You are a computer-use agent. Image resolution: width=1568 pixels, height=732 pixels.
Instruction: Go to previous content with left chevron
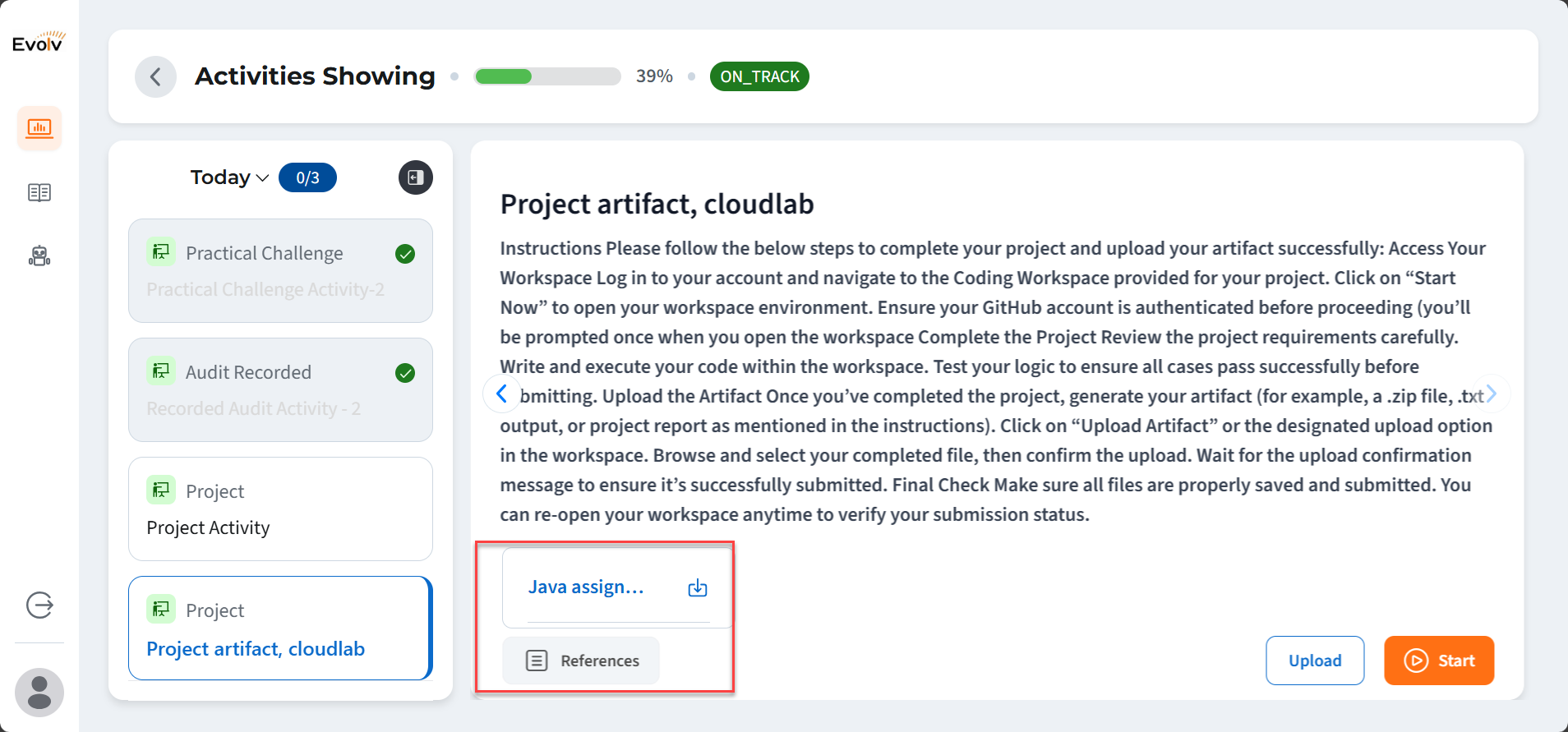(501, 394)
